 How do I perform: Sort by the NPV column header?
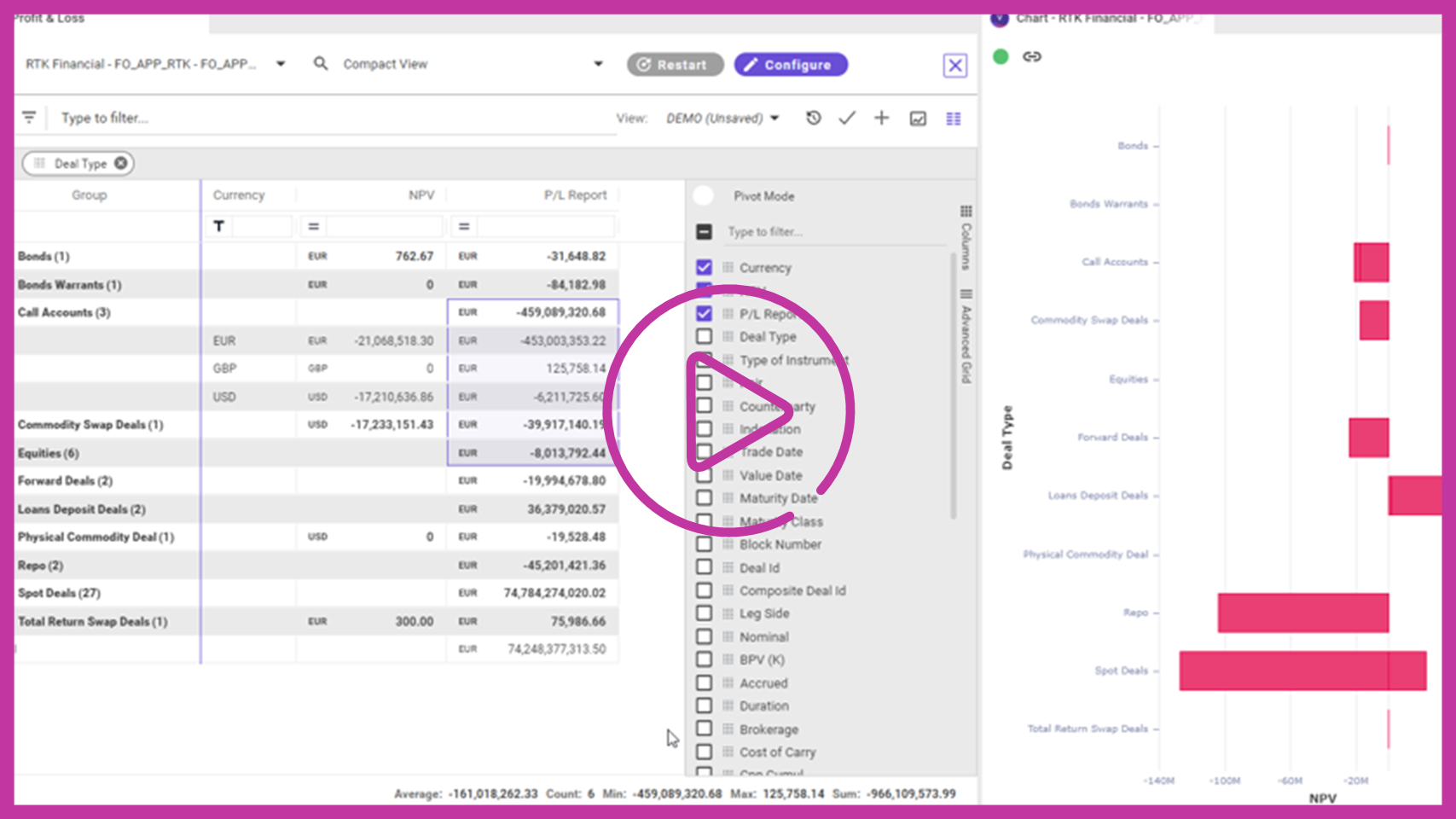(421, 195)
